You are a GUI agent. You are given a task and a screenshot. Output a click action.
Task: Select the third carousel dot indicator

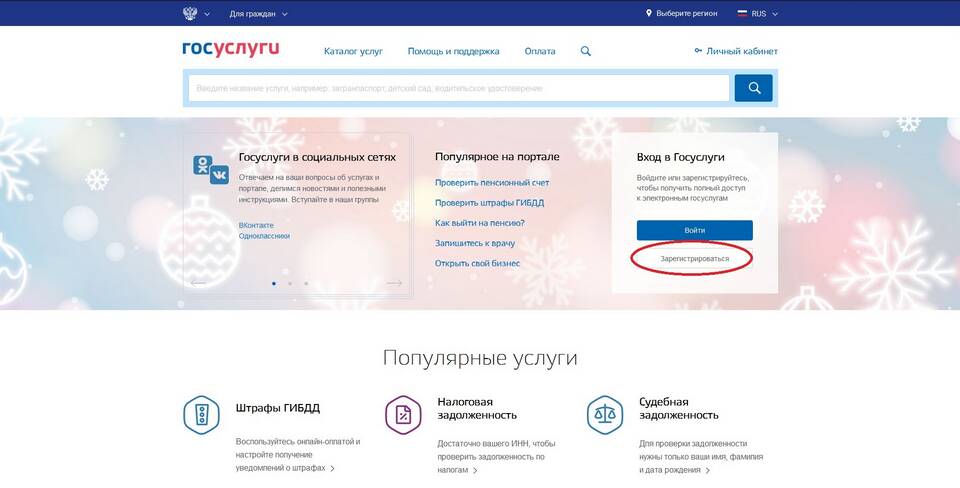[x=306, y=283]
